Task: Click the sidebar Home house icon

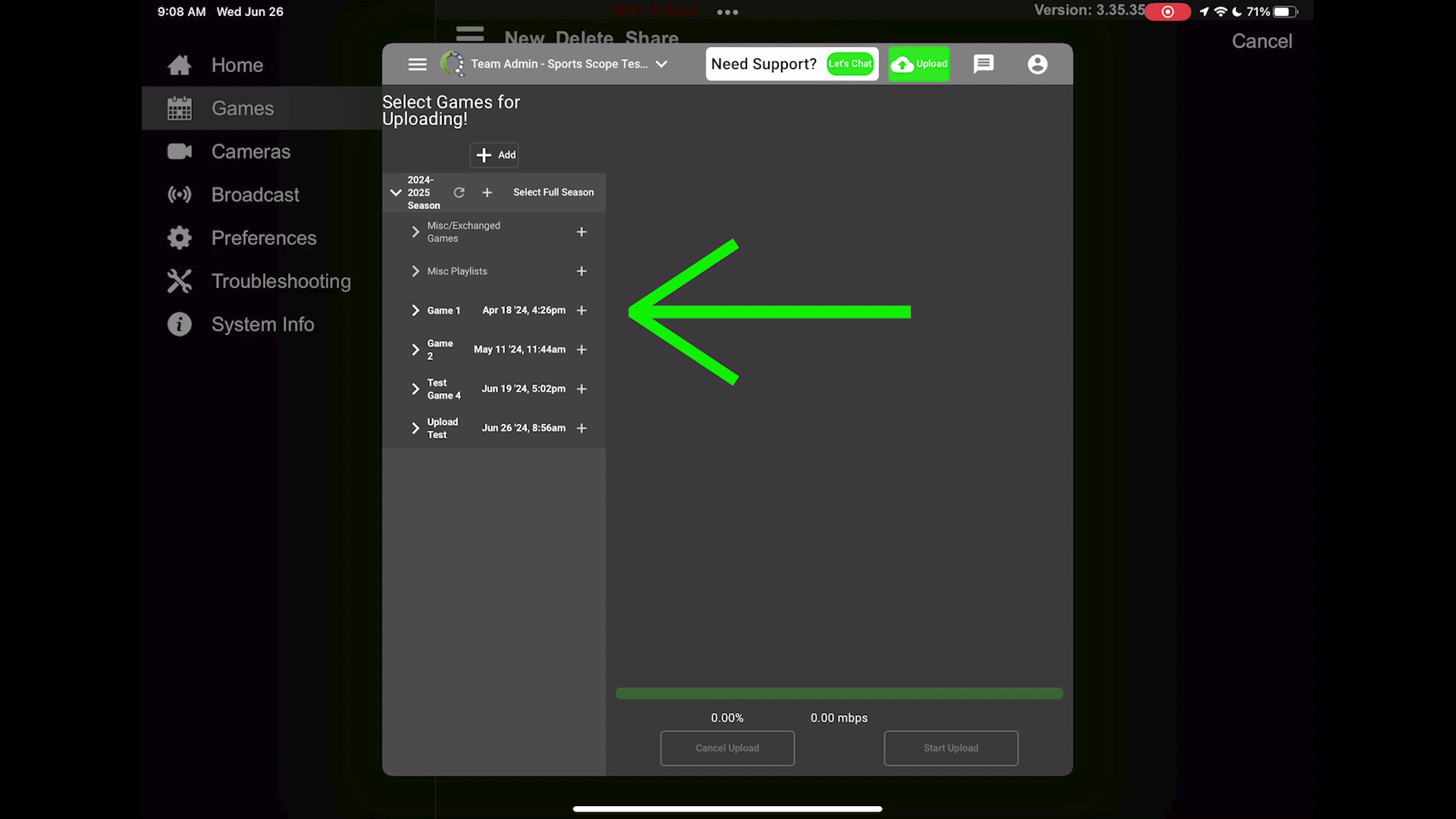Action: coord(180,65)
